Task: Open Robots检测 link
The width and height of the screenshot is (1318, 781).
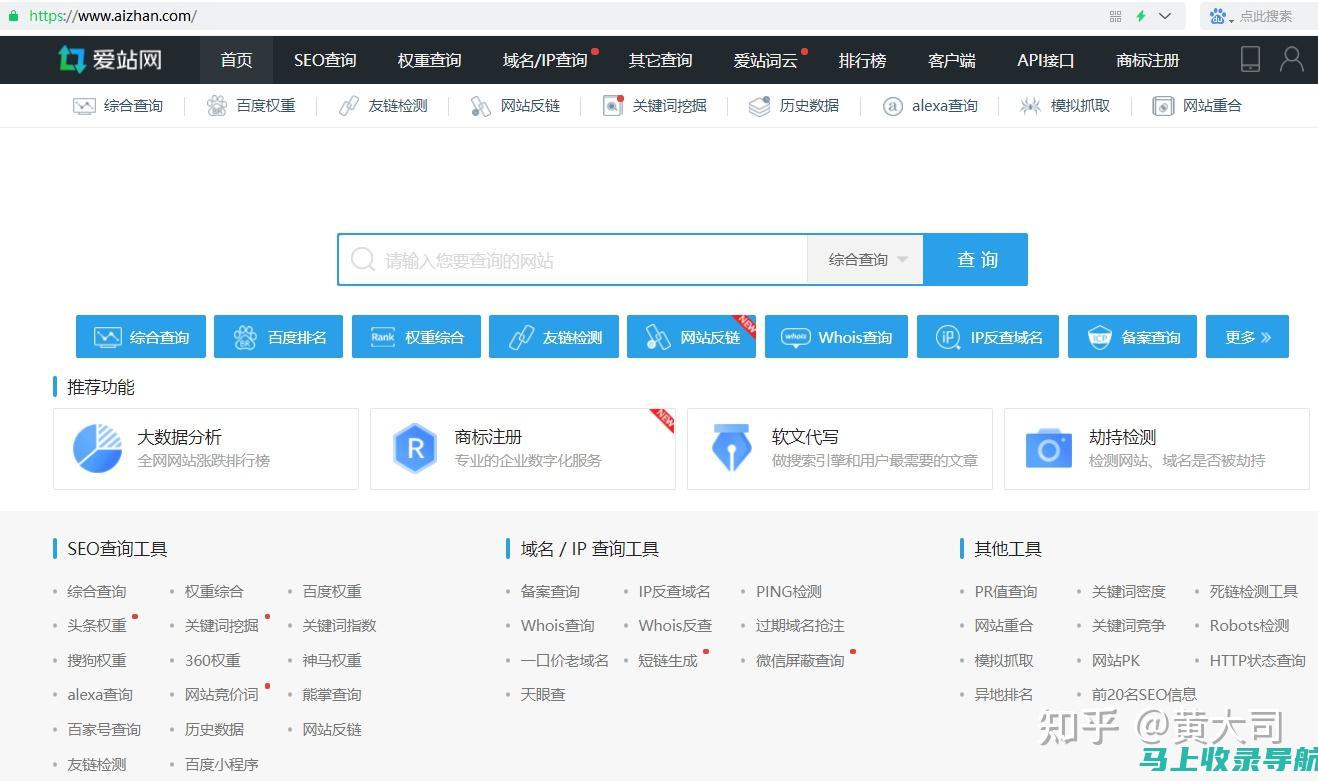Action: pyautogui.click(x=1250, y=626)
